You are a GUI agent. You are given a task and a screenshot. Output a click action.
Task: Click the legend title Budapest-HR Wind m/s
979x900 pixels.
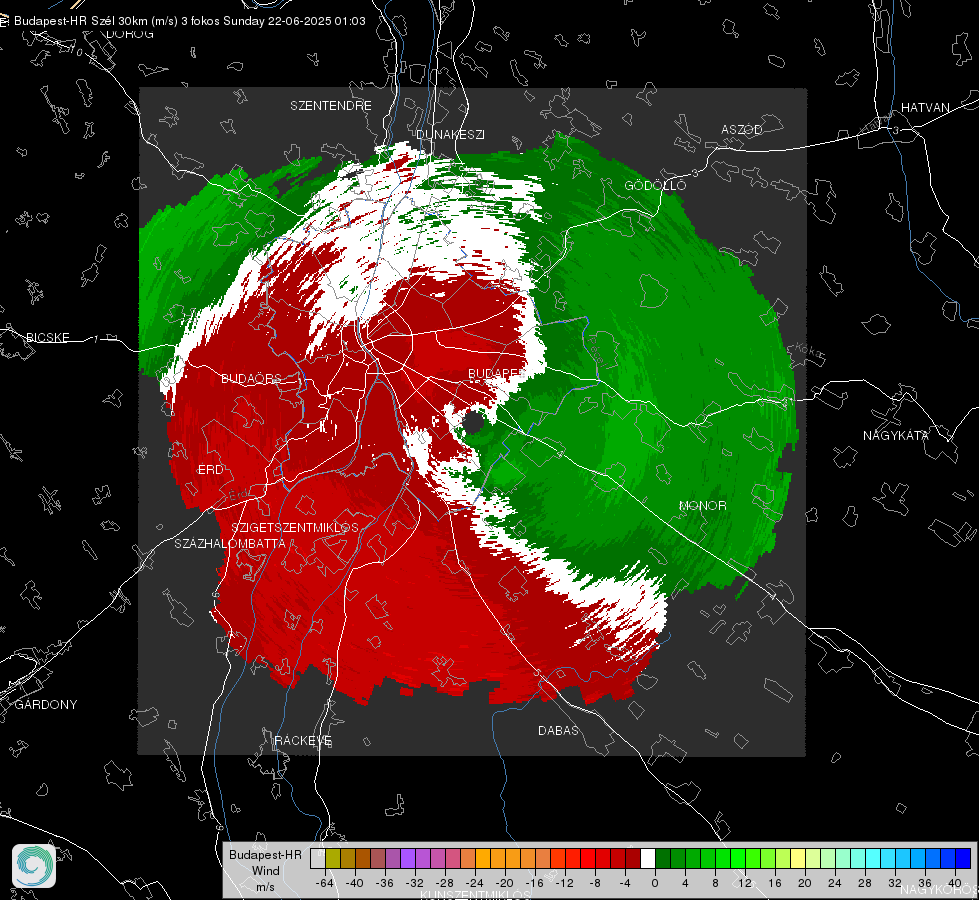(265, 871)
